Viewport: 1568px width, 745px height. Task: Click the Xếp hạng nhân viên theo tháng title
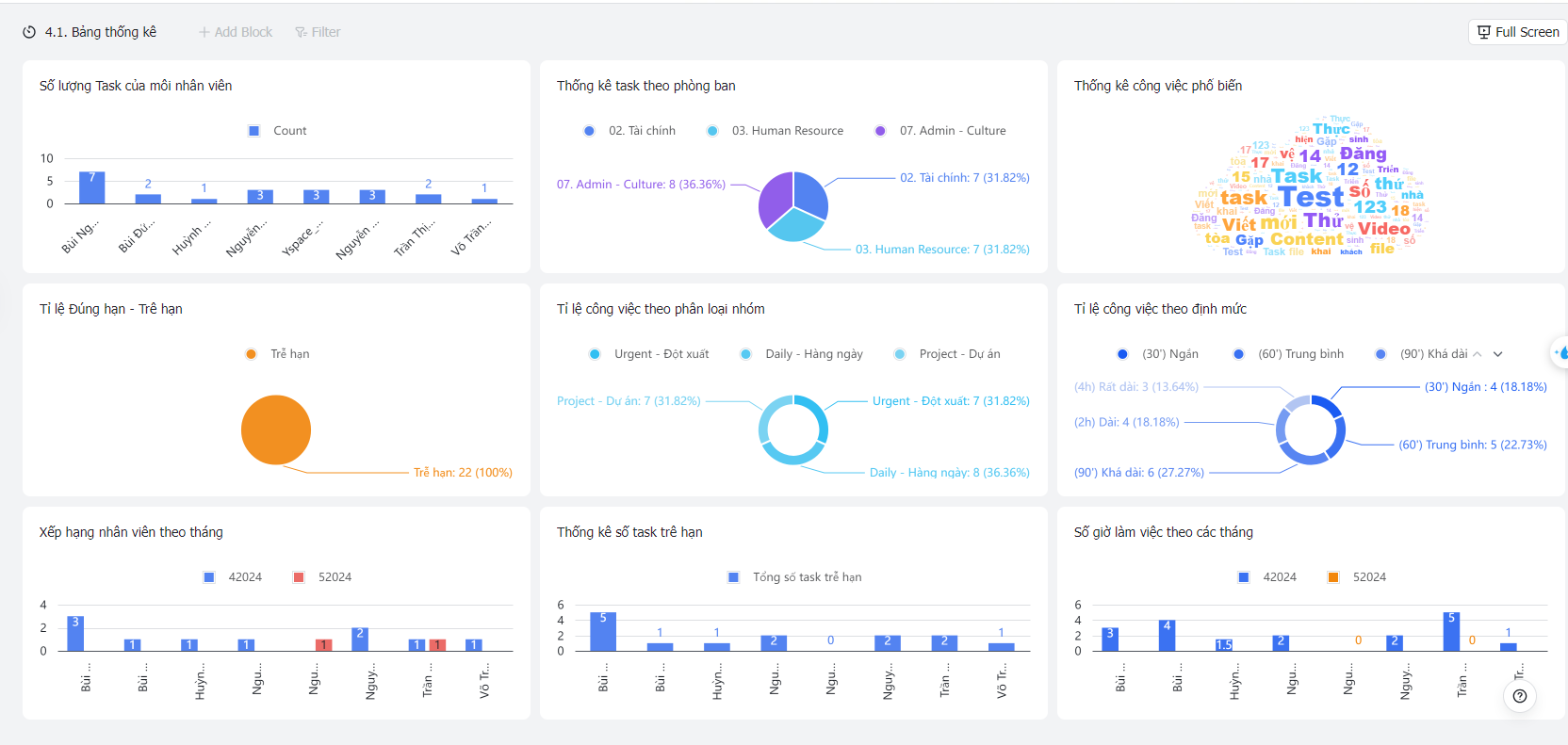[x=131, y=532]
